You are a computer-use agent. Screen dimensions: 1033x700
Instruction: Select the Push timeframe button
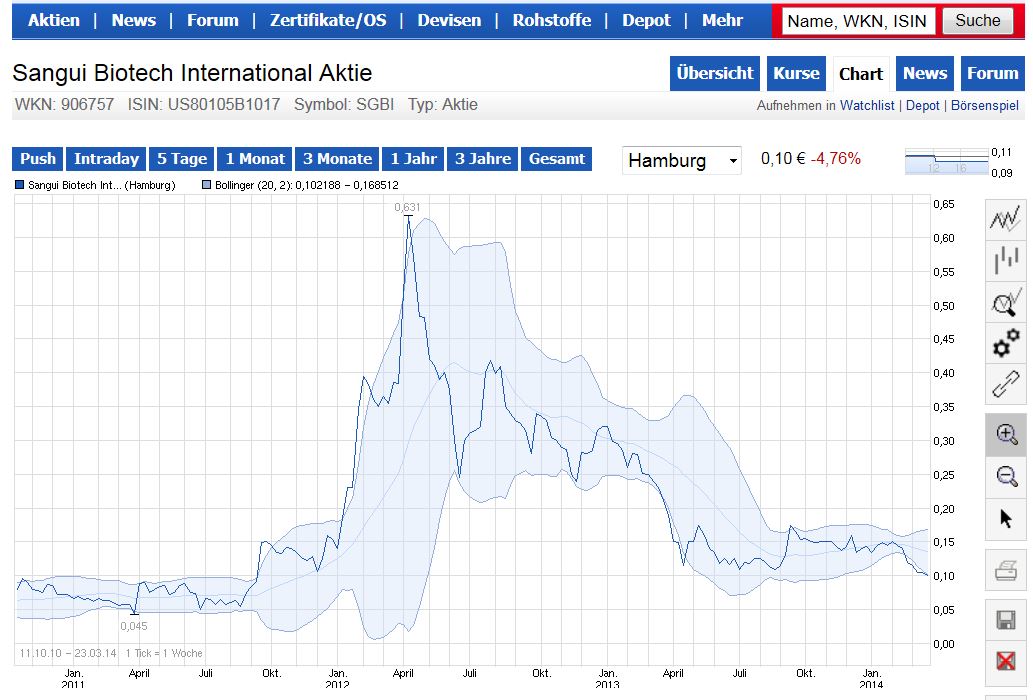pyautogui.click(x=38, y=159)
